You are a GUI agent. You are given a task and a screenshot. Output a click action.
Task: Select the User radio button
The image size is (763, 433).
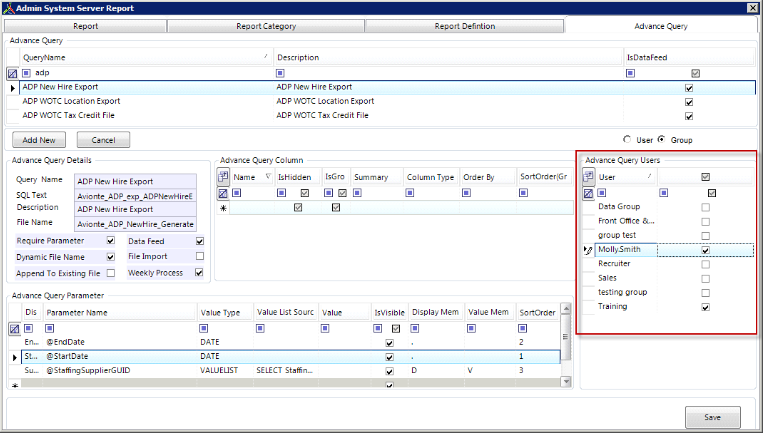[627, 139]
